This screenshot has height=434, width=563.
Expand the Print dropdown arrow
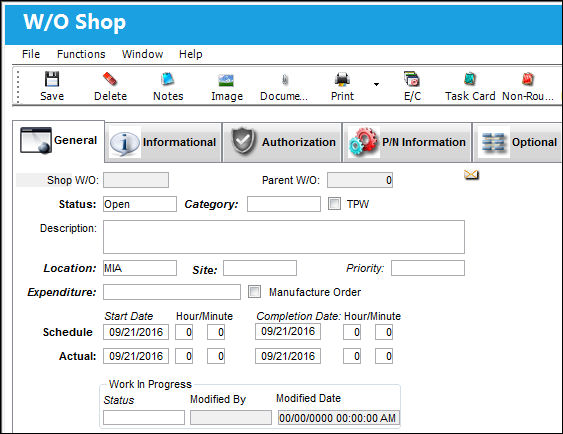click(376, 84)
